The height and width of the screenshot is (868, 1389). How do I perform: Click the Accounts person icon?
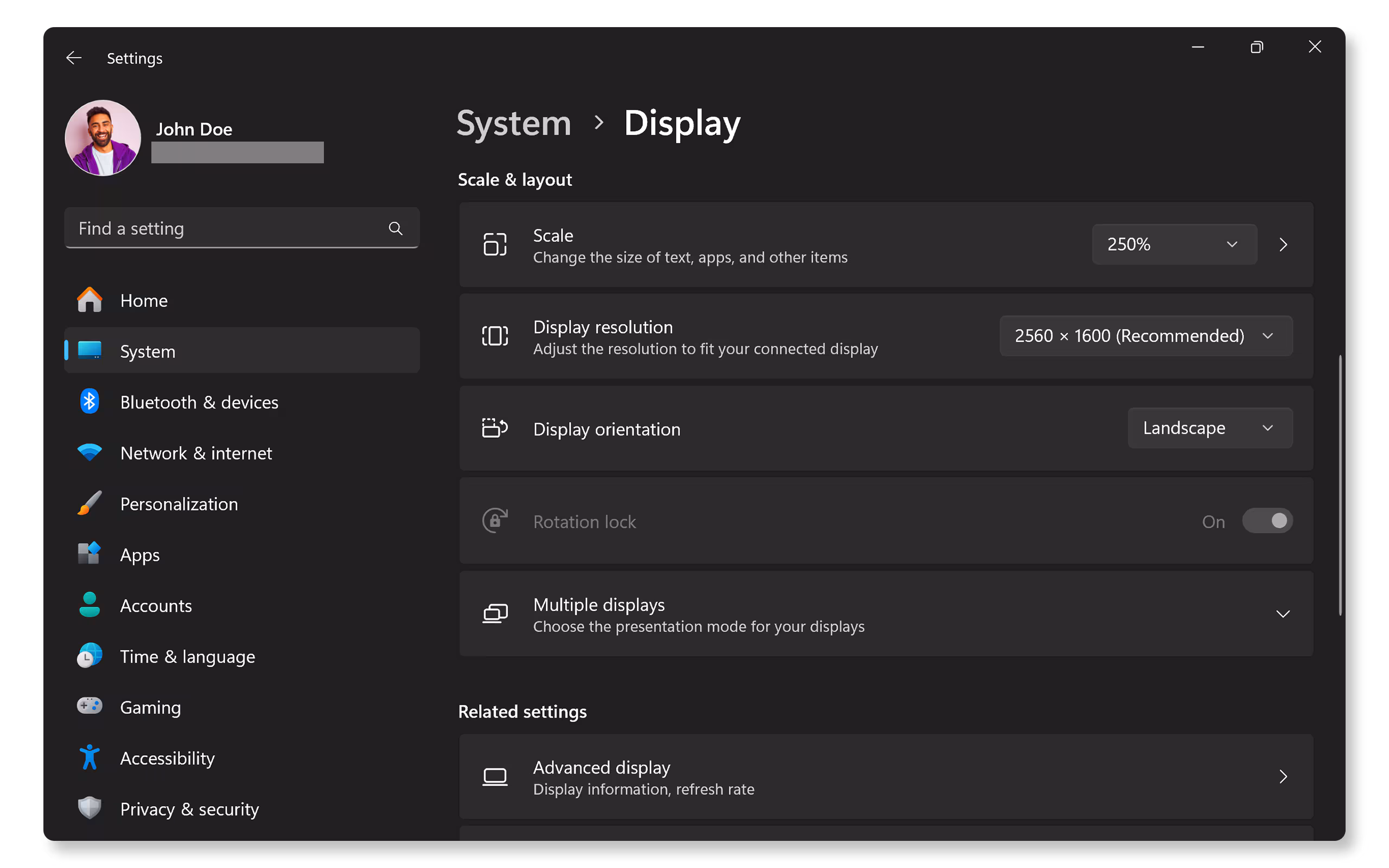[90, 604]
